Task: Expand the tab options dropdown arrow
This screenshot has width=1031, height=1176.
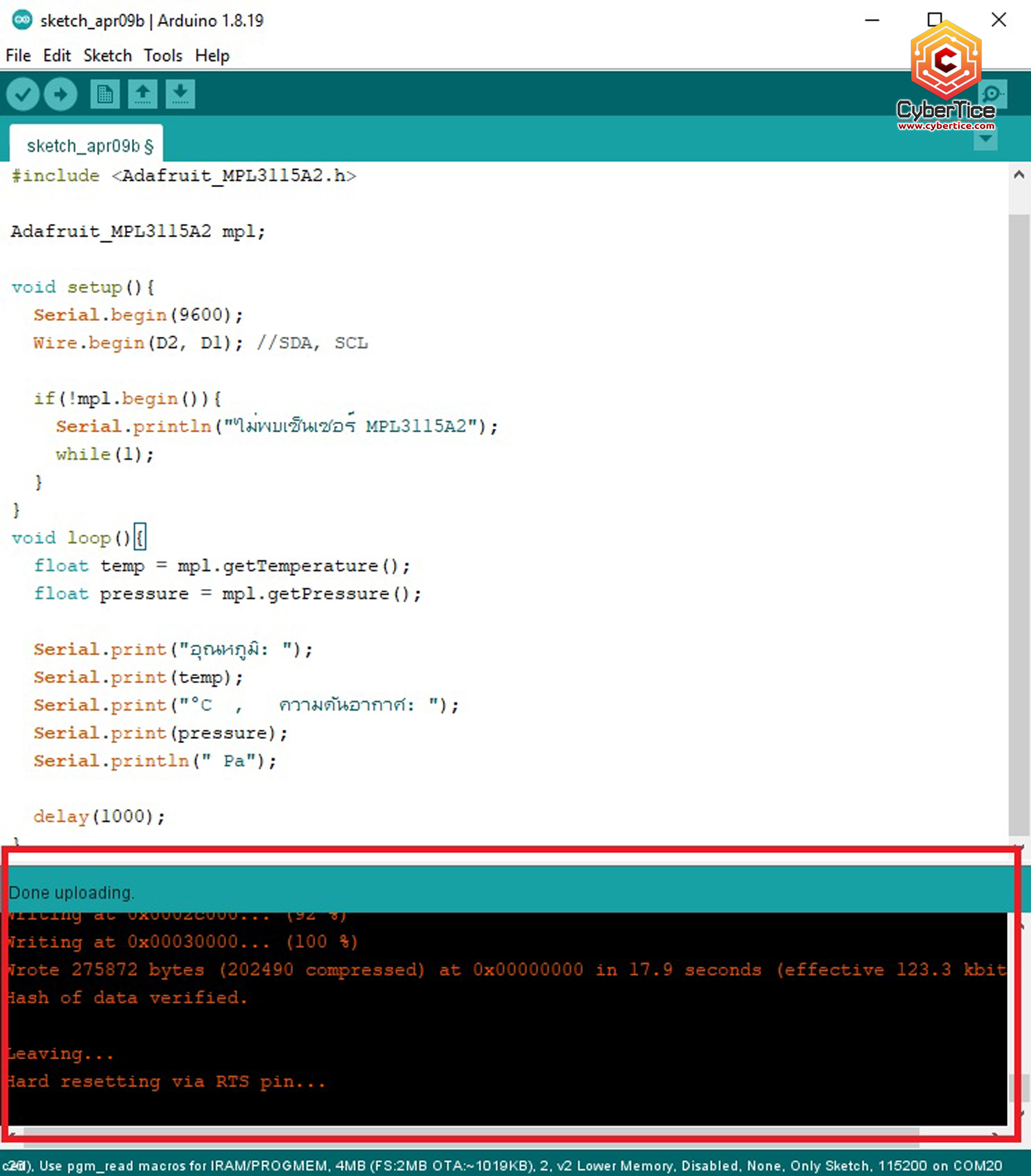Action: [x=986, y=140]
